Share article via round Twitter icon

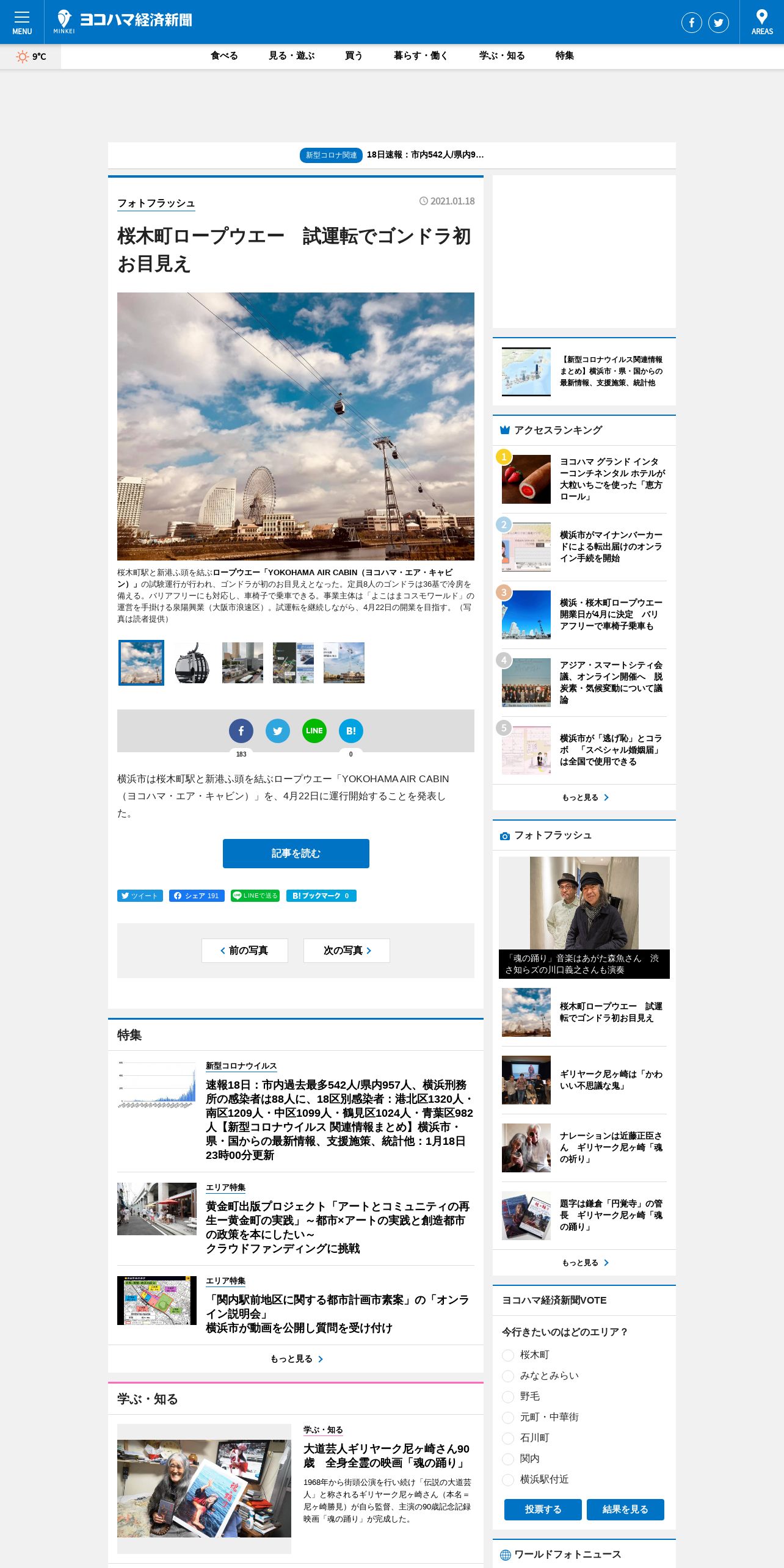pyautogui.click(x=278, y=731)
